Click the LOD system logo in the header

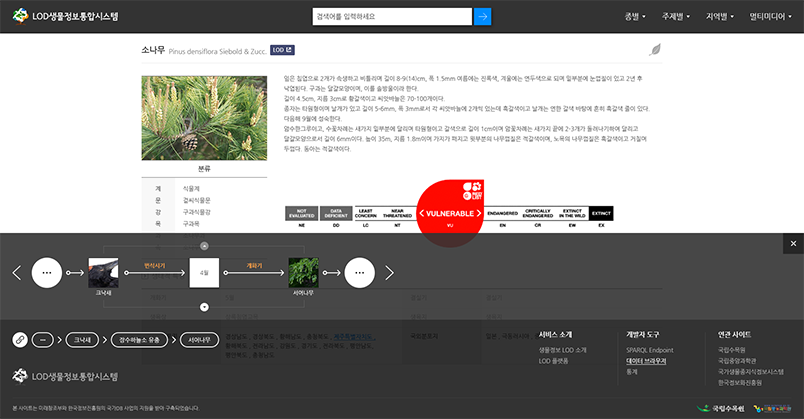(x=65, y=16)
